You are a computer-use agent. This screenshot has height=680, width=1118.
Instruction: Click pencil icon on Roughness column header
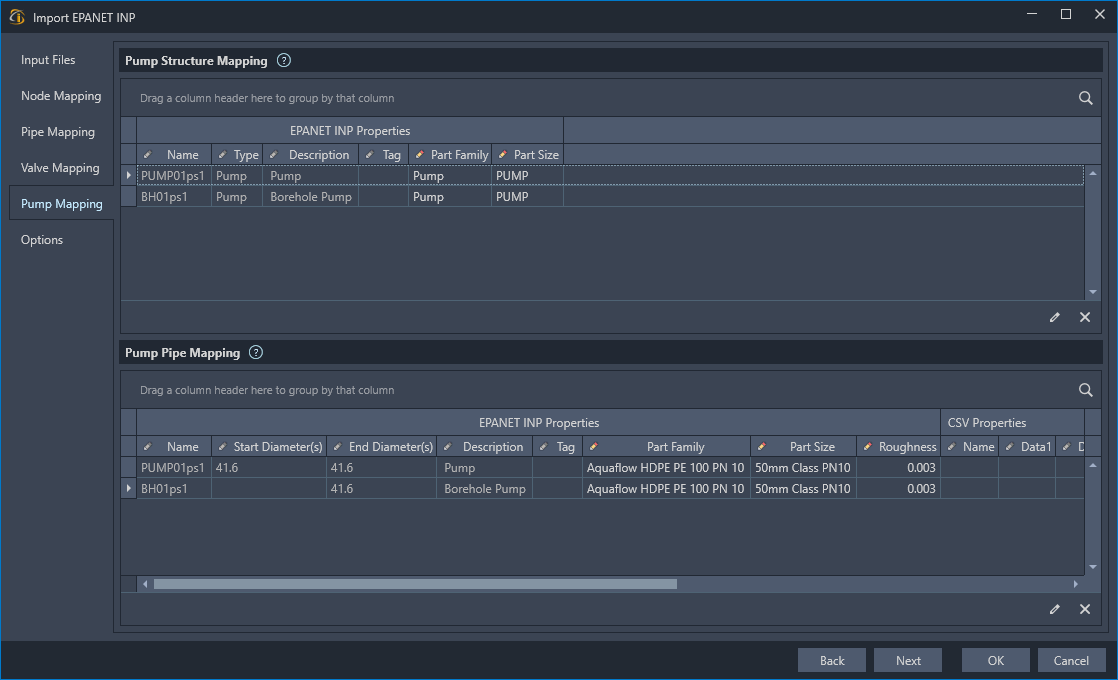(x=867, y=446)
